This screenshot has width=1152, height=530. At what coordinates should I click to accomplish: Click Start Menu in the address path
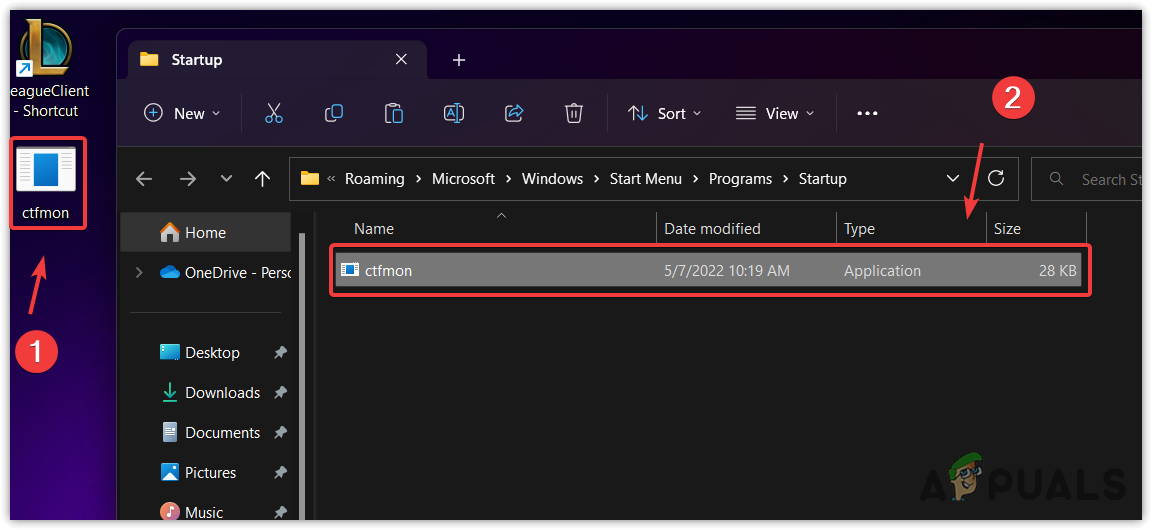coord(646,179)
